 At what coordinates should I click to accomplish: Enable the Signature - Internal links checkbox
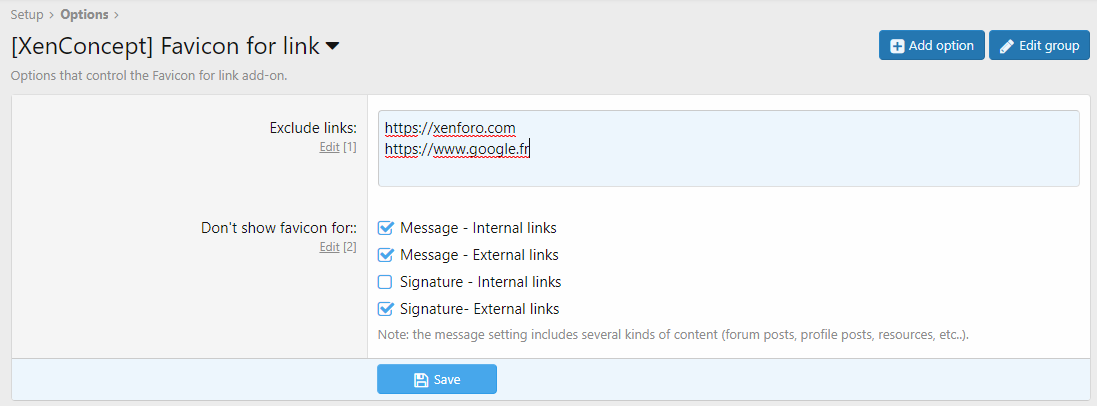pyautogui.click(x=385, y=282)
